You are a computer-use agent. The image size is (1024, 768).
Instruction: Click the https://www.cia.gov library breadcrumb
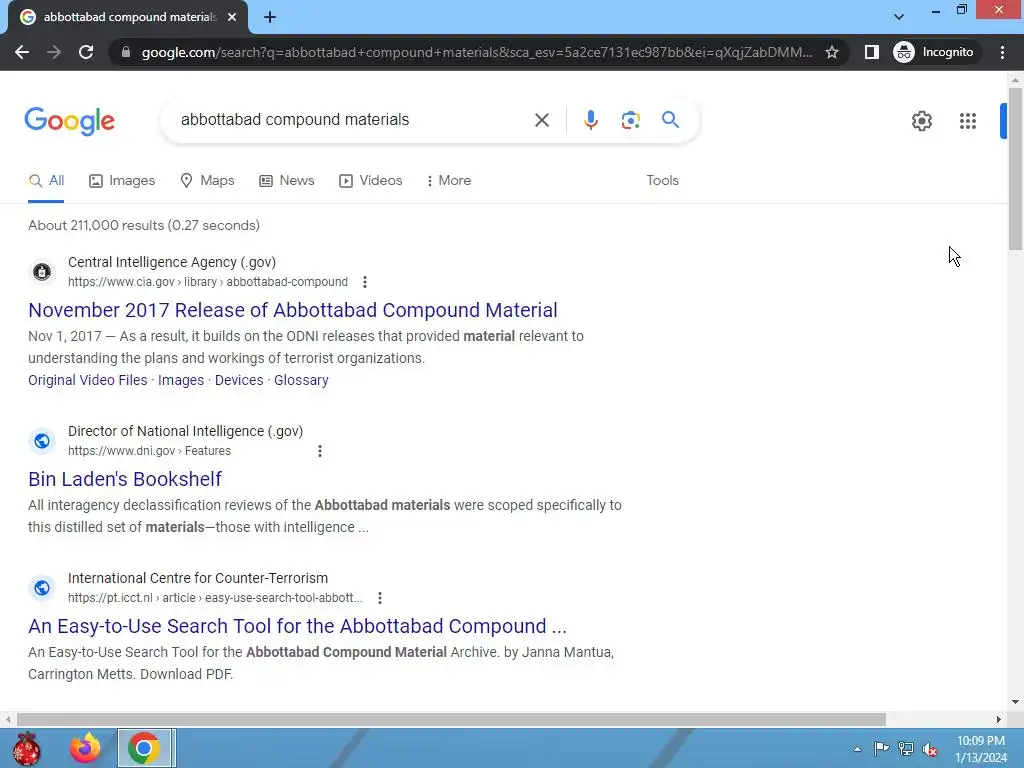click(x=208, y=282)
